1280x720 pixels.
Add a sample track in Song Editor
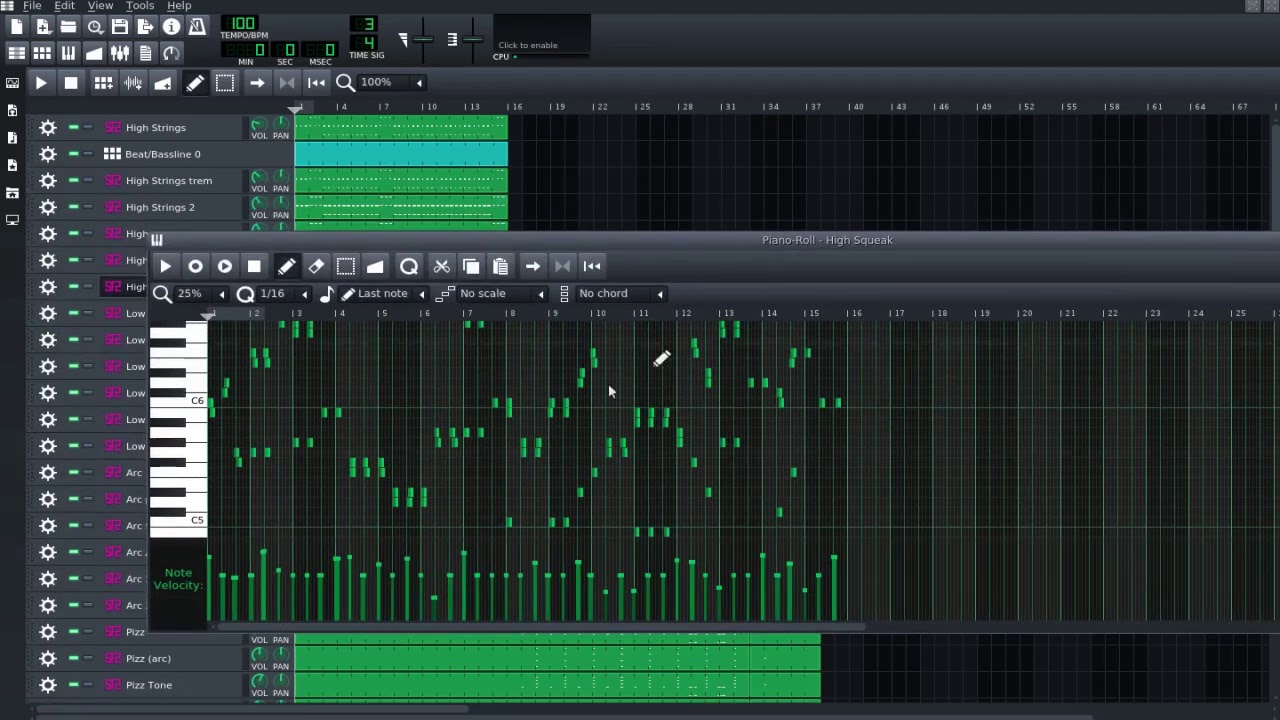point(133,83)
